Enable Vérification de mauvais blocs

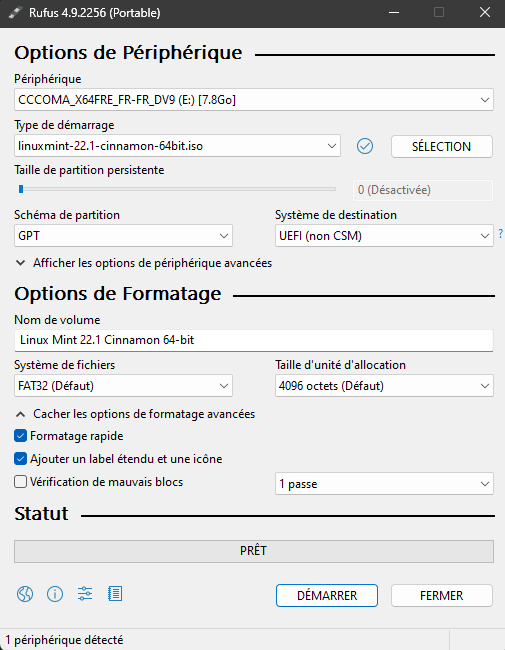pos(20,482)
